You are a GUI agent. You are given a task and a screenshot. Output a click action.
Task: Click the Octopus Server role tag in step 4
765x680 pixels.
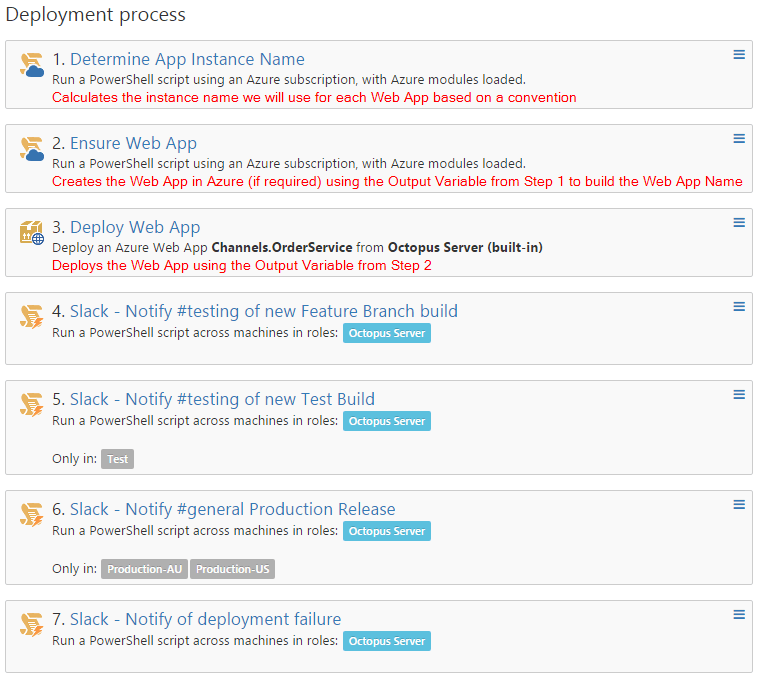387,333
